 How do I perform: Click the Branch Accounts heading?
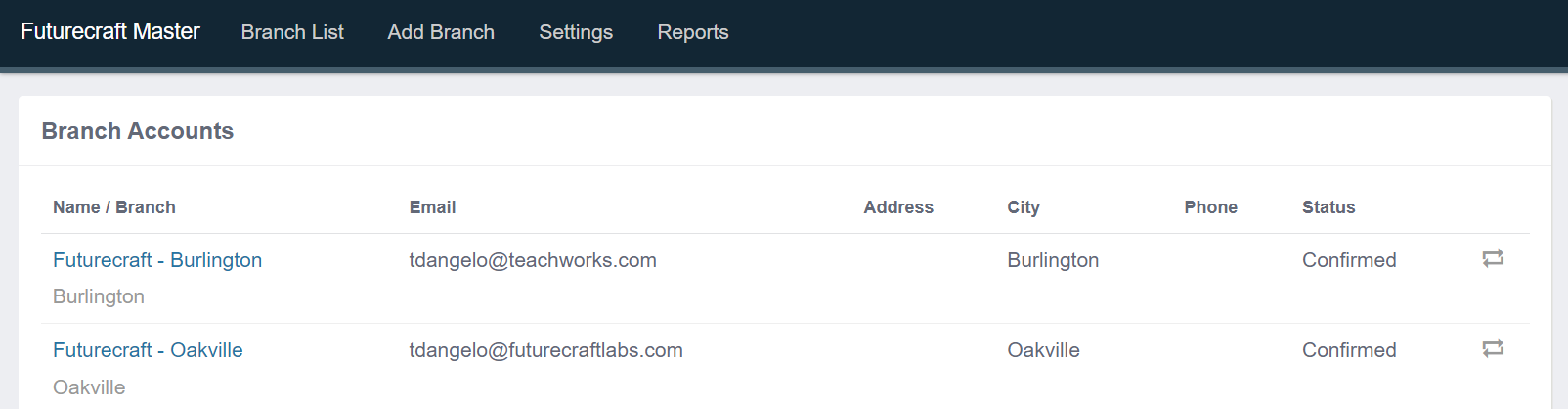138,131
